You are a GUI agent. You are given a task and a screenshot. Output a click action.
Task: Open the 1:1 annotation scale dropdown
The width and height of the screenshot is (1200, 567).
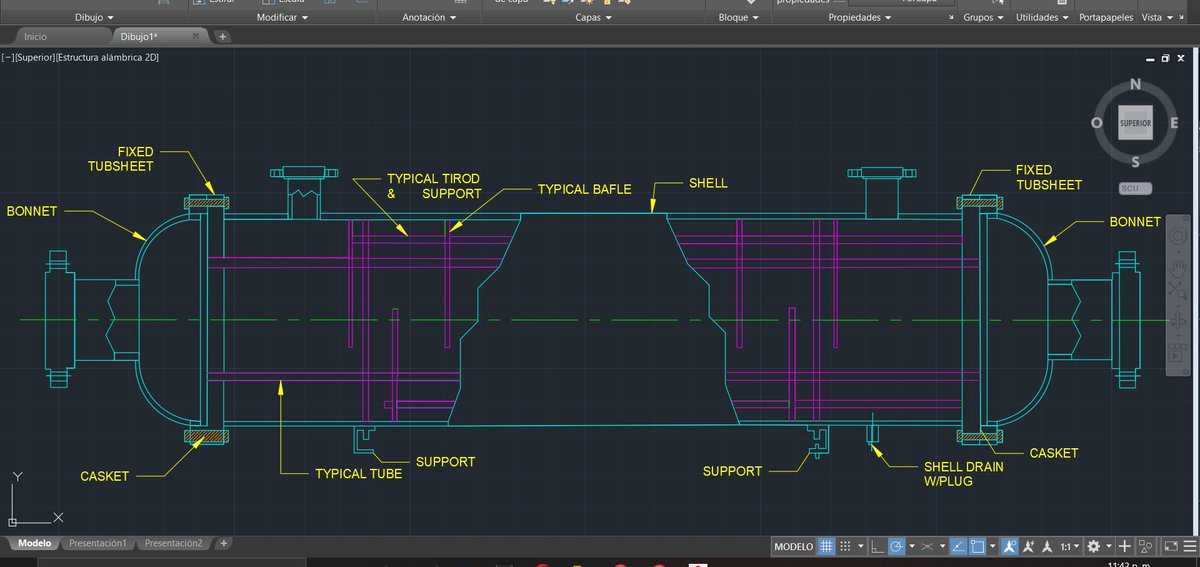coord(1070,547)
